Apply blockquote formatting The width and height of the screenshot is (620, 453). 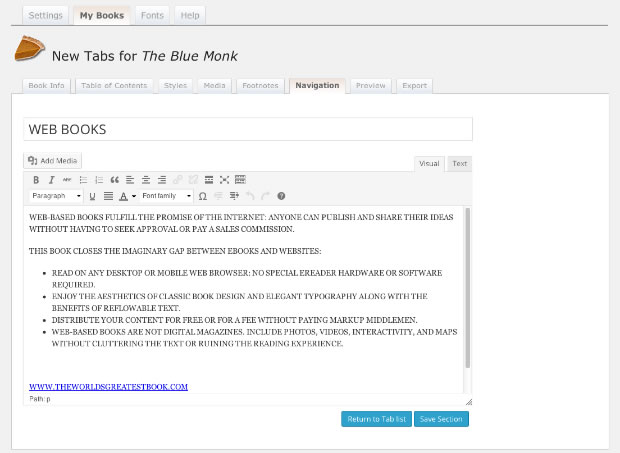[x=114, y=180]
